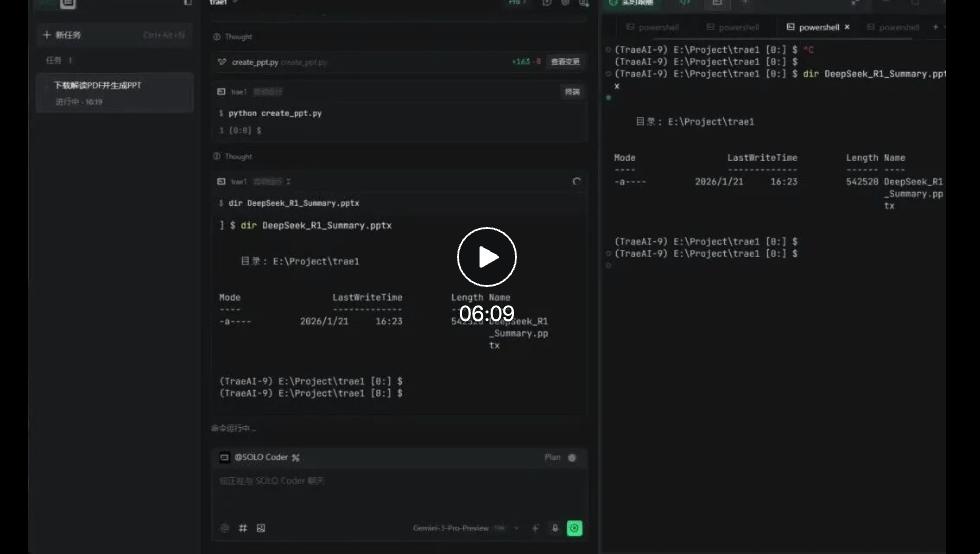Click the code icon tab in right panel
The image size is (980, 554).
point(685,3)
